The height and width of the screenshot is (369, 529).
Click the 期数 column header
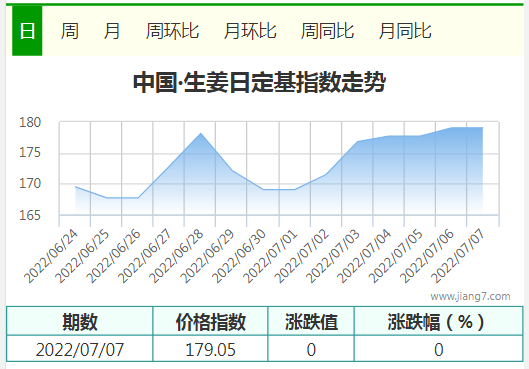[x=80, y=321]
